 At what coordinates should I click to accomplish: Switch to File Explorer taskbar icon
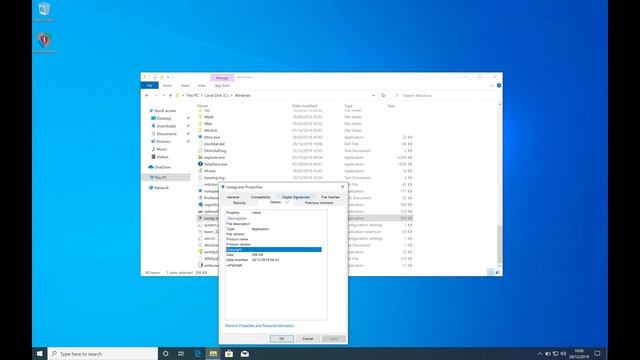(213, 353)
